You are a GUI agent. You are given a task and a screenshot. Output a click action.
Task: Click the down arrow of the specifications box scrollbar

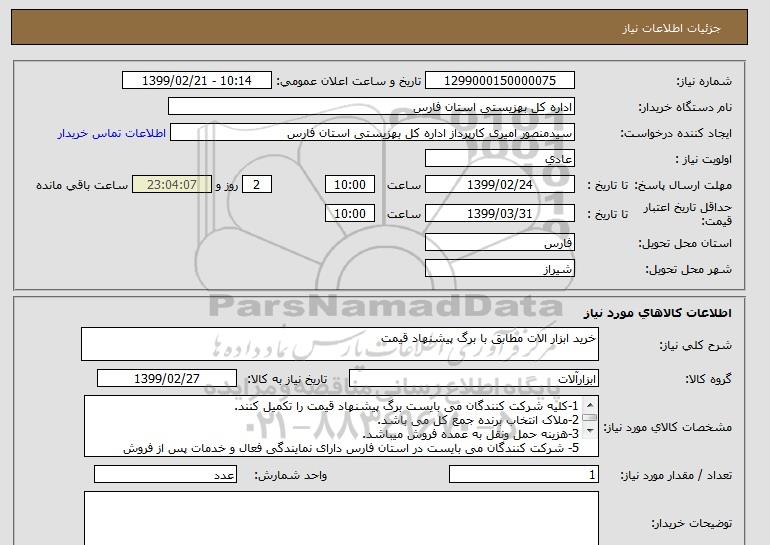click(x=590, y=431)
